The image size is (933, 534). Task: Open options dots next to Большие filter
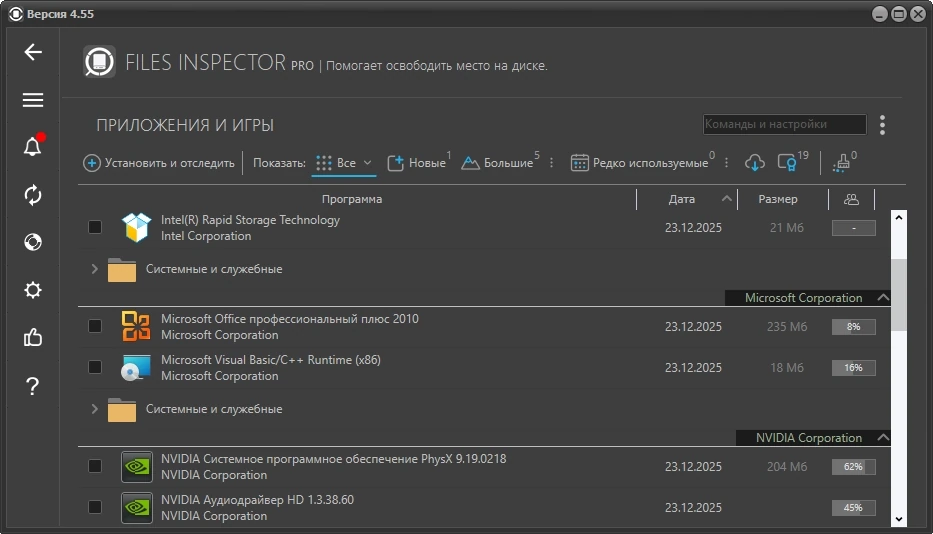[x=552, y=163]
